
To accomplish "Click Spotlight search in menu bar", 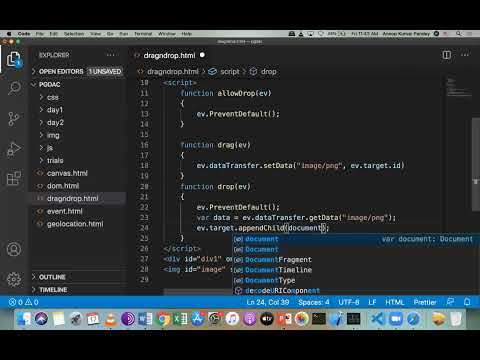I will point(459,34).
